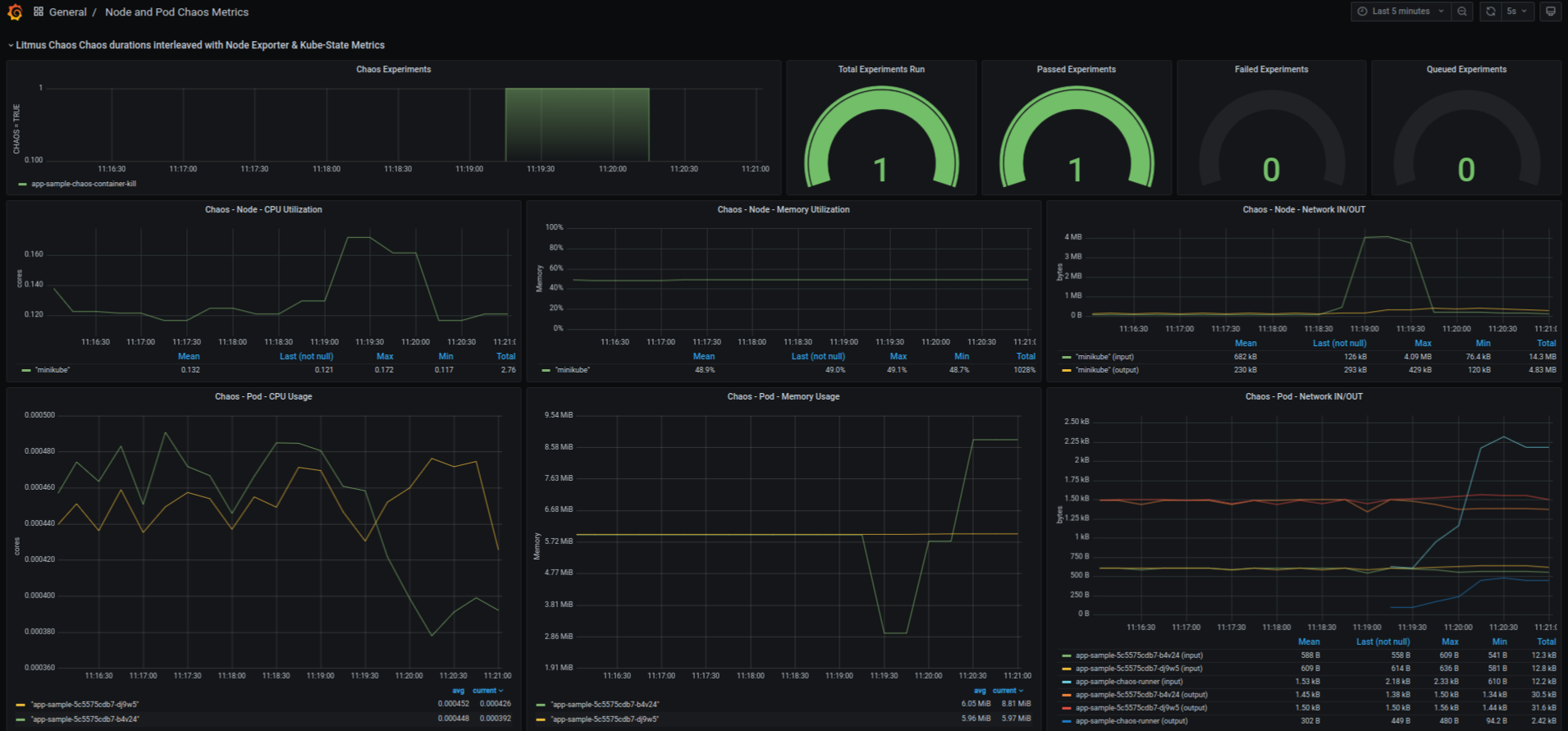Open the Passed Experiments panel menu
1568x731 pixels.
(x=1076, y=70)
